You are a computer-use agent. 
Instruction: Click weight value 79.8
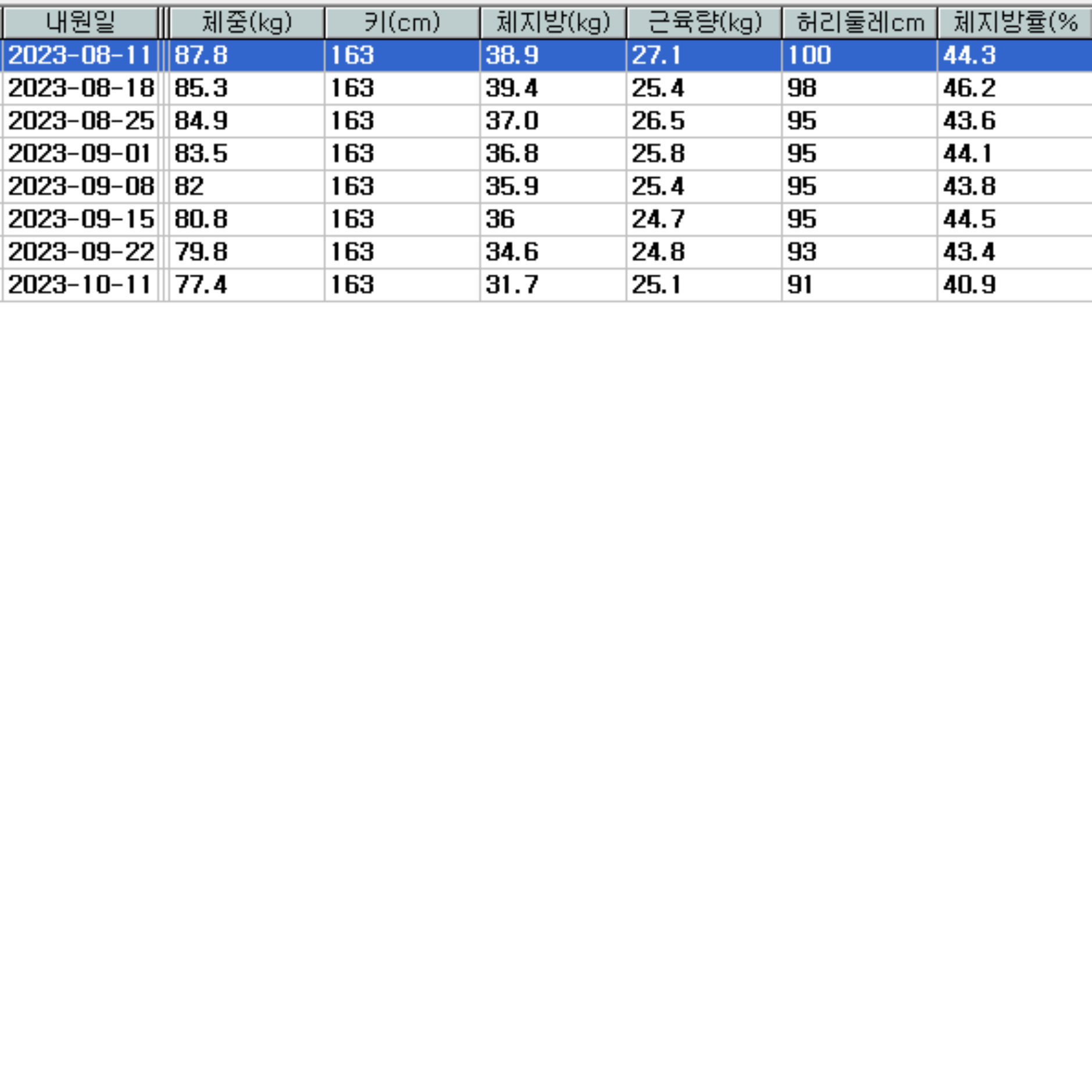click(201, 252)
